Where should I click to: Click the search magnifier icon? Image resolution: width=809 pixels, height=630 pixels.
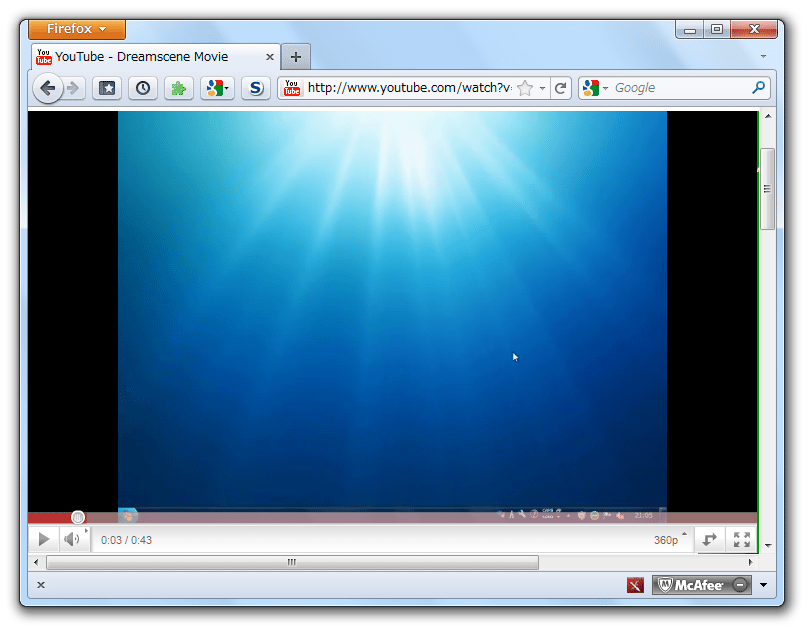758,88
